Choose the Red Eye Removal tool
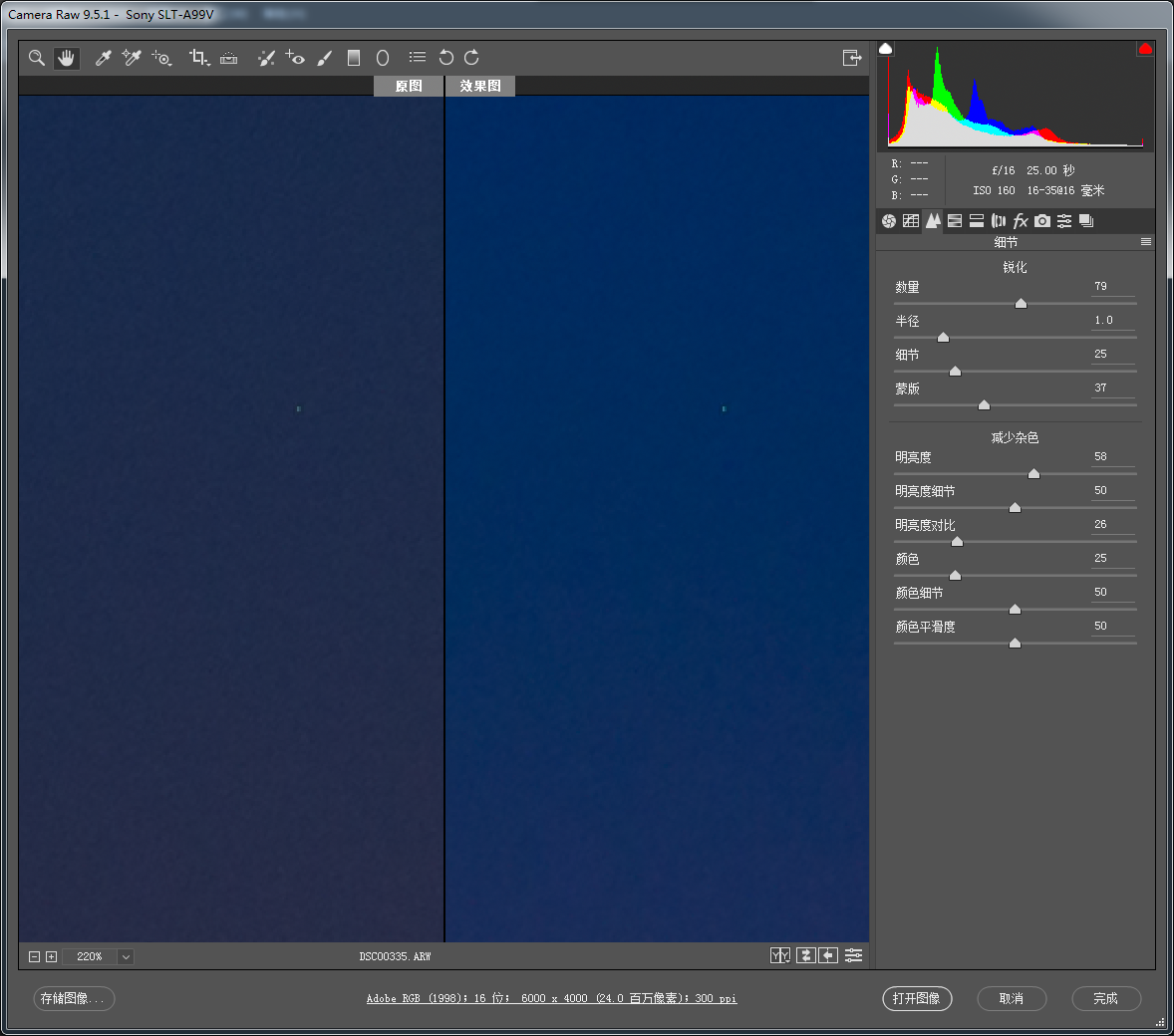The width and height of the screenshot is (1174, 1036). (295, 58)
